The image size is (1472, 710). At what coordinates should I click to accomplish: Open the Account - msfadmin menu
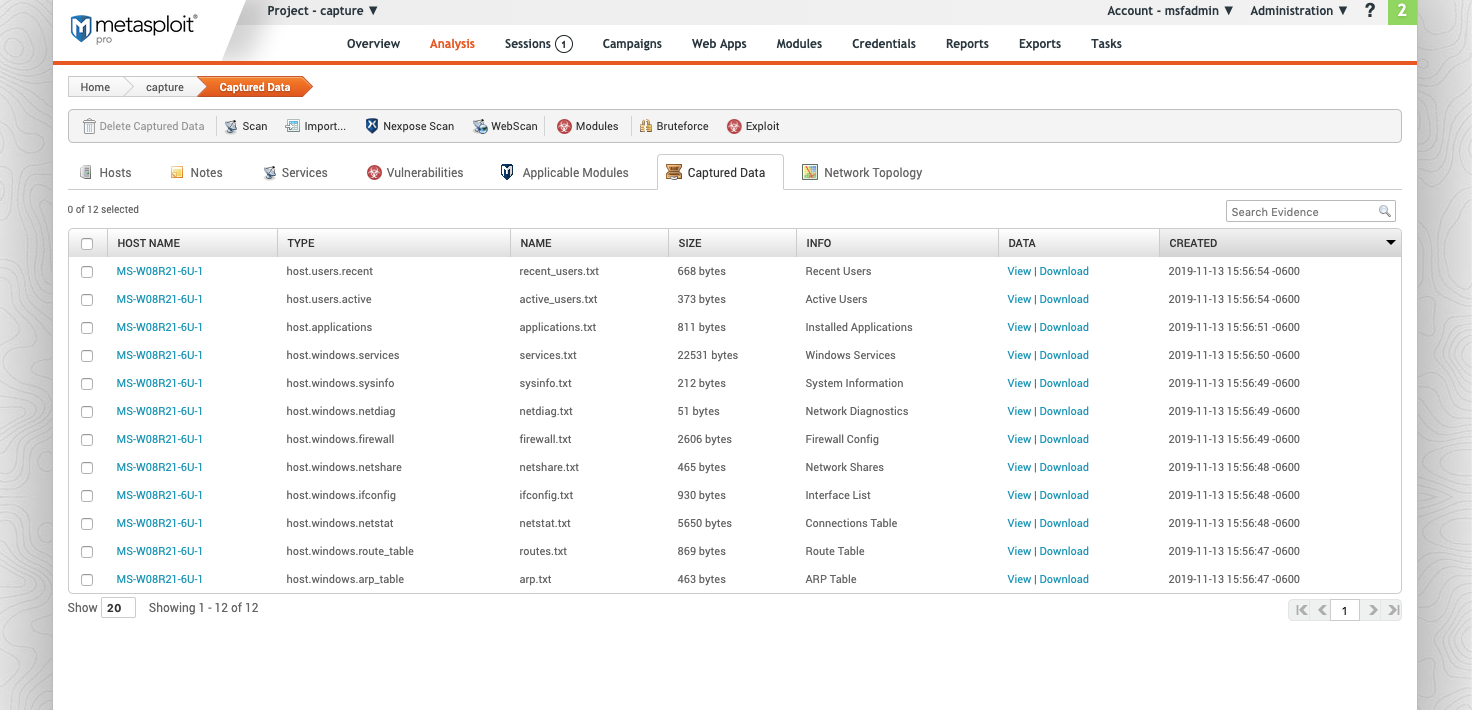1170,11
